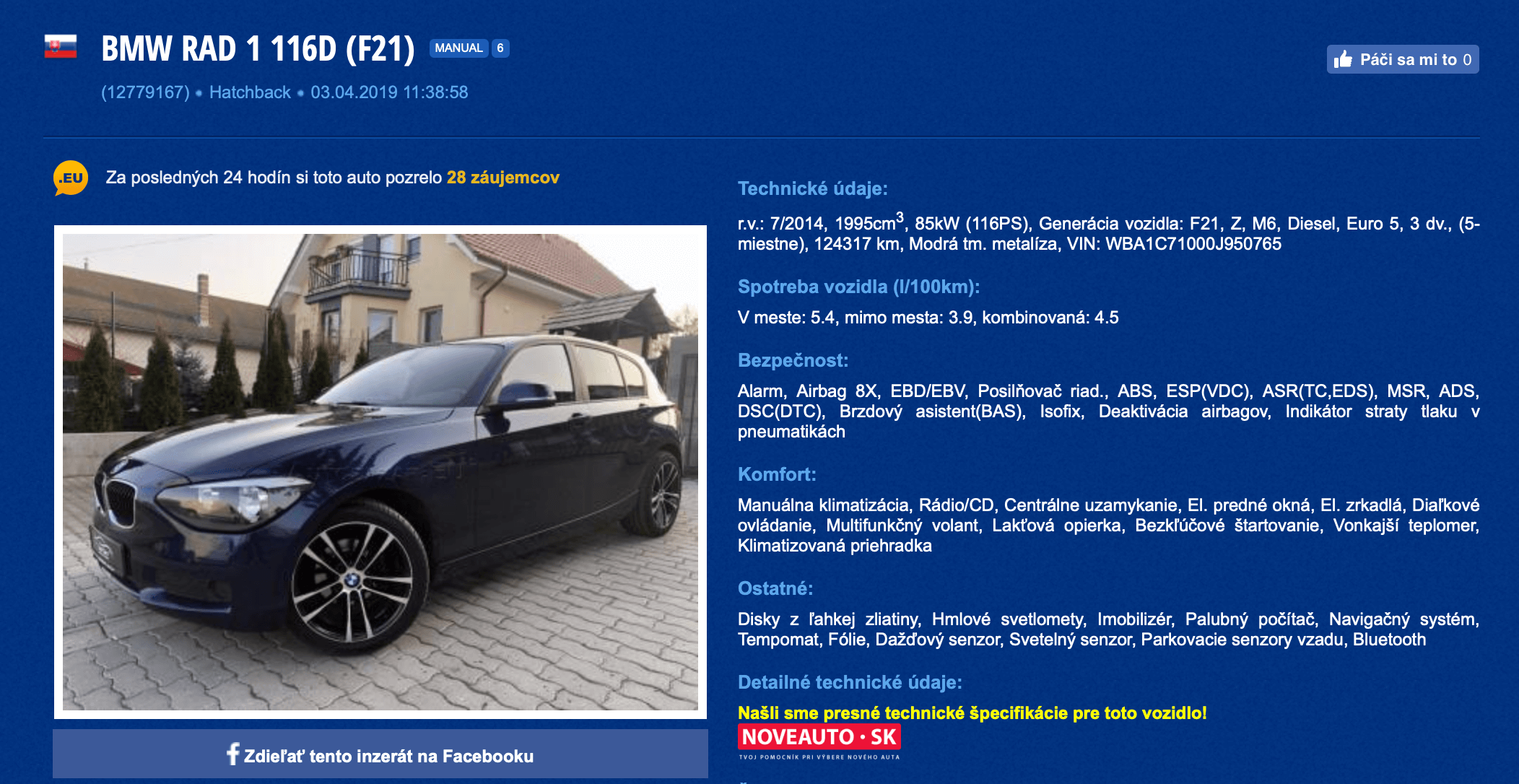The width and height of the screenshot is (1519, 784).
Task: Click the "Páči sa mi to" button
Action: click(x=1403, y=59)
